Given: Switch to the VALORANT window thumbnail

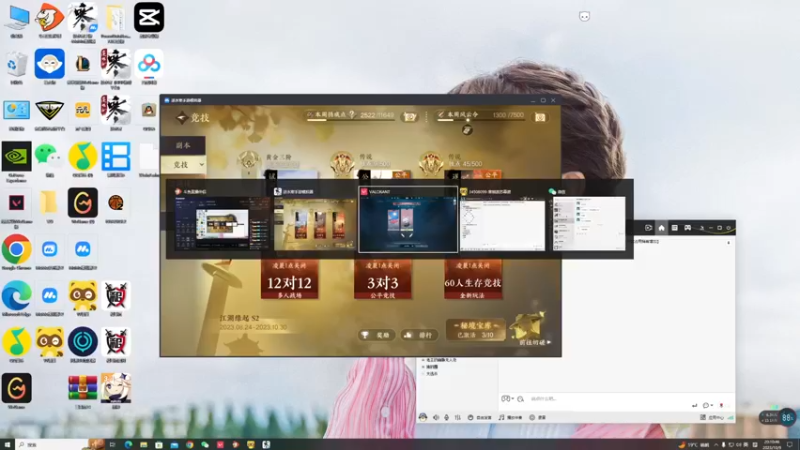Looking at the screenshot, I should click(x=408, y=219).
